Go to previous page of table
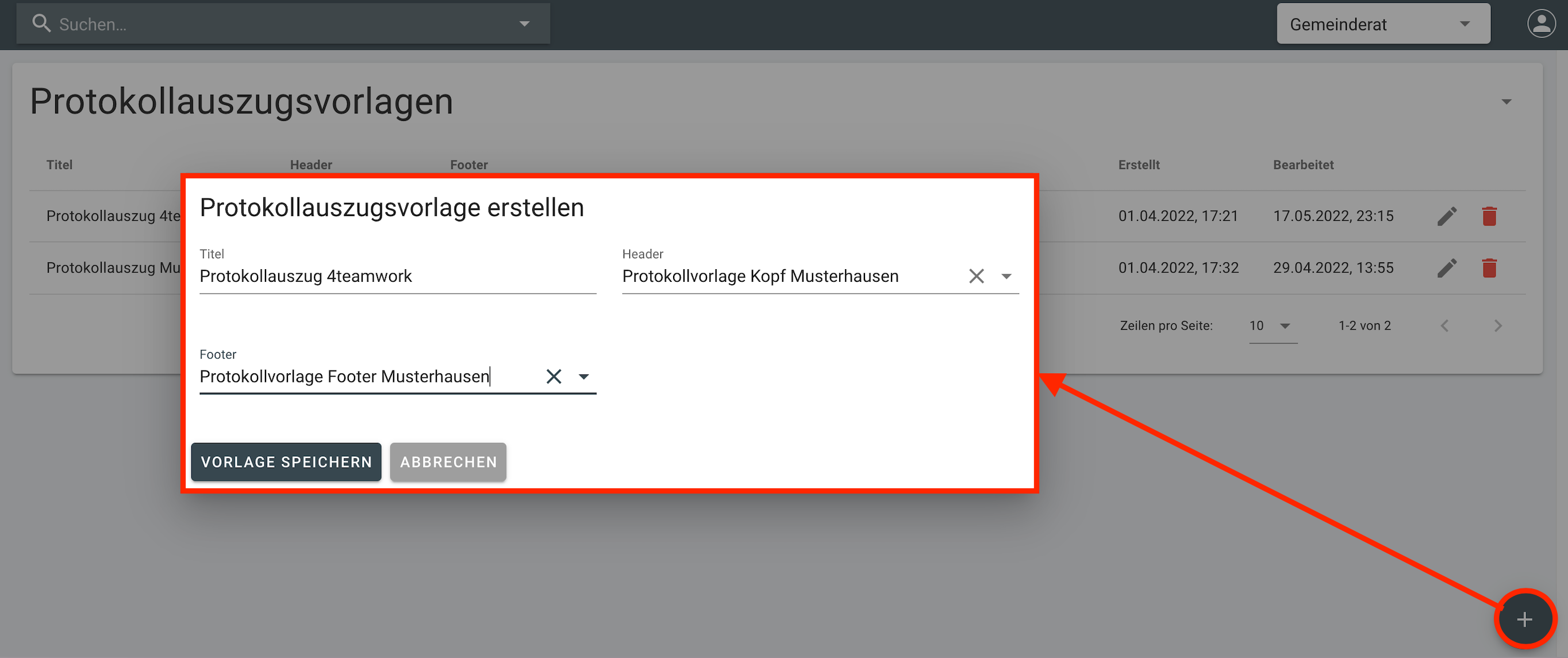 pos(1444,326)
